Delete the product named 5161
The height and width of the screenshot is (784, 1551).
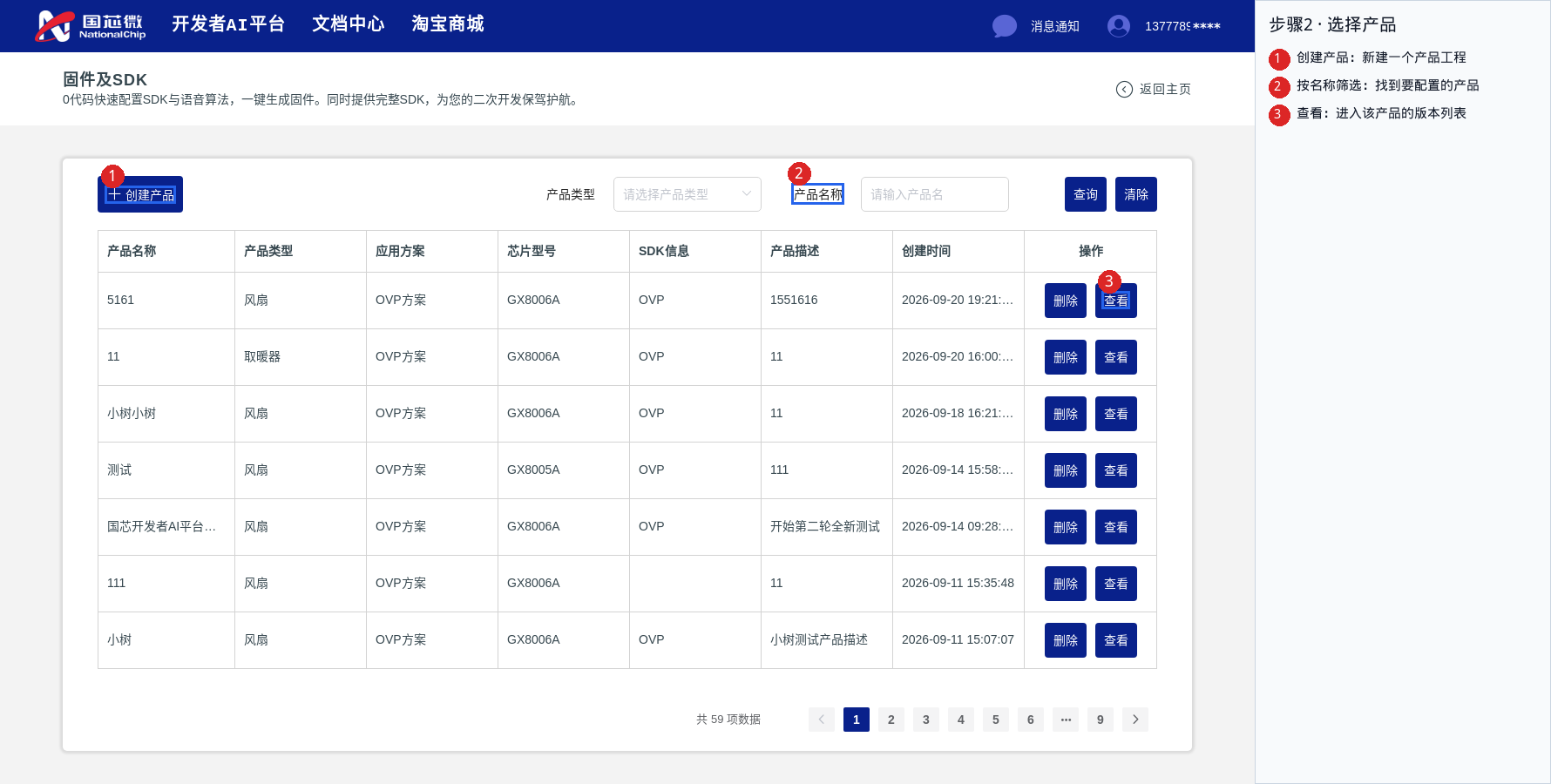(1066, 301)
